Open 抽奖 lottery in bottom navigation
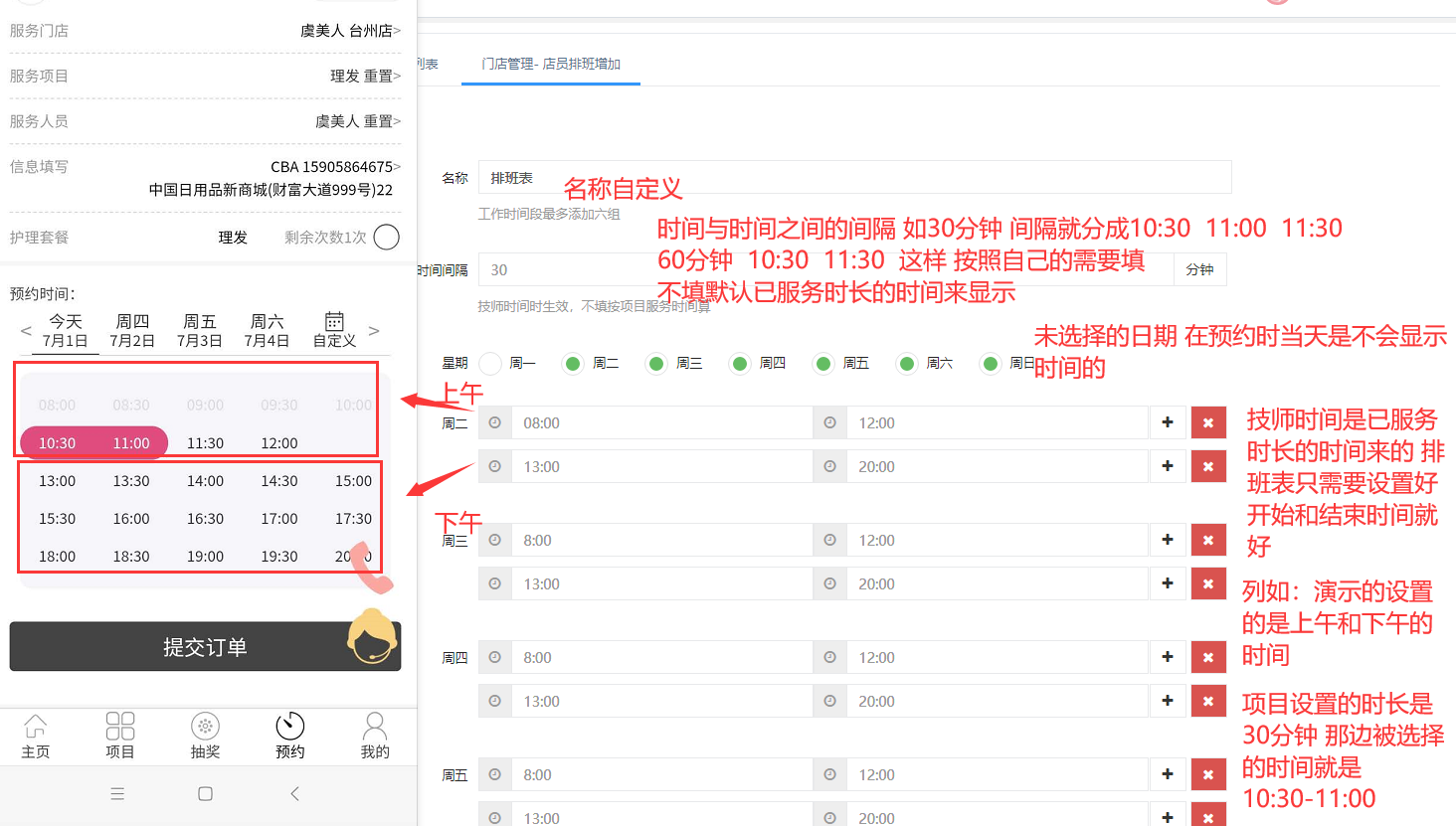1456x826 pixels. (205, 737)
